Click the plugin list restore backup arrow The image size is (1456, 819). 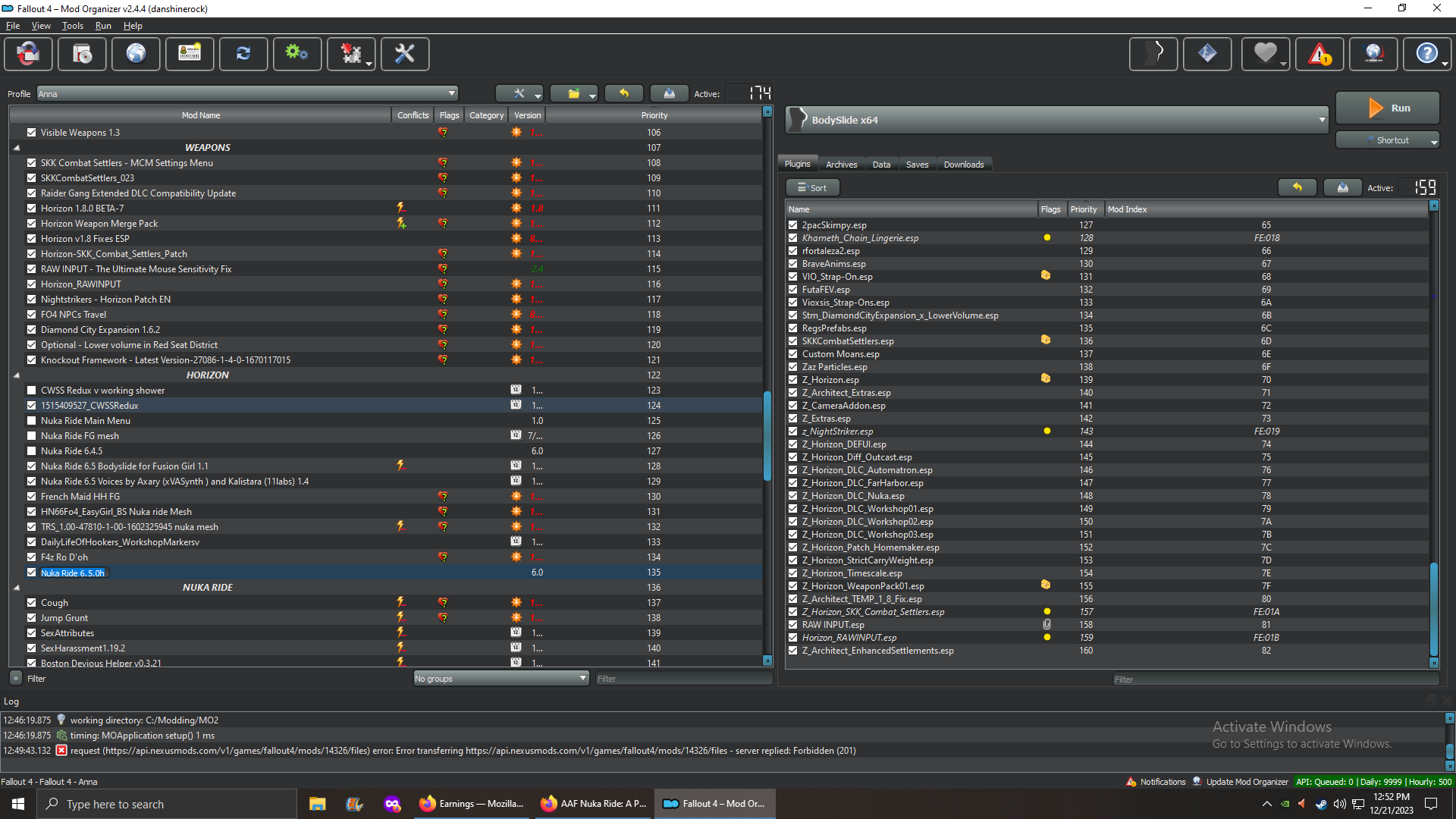1298,187
